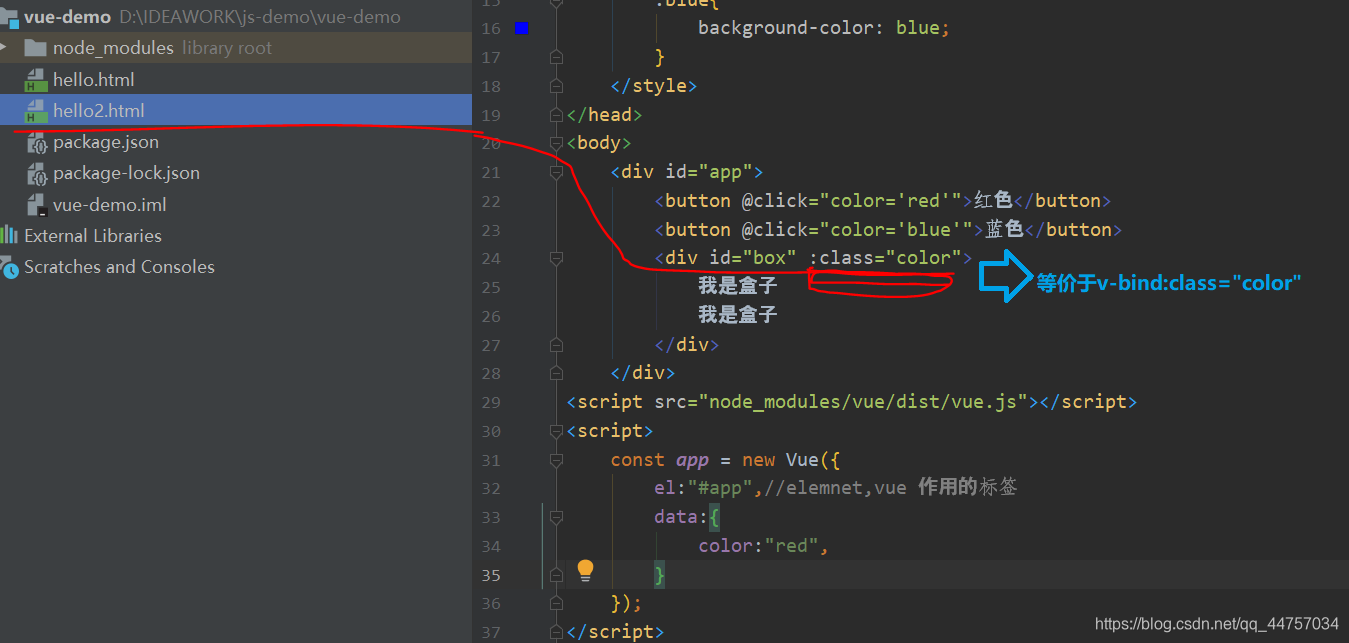Image resolution: width=1349 pixels, height=643 pixels.
Task: Collapse the code fold at </head> line 19
Action: (x=556, y=115)
